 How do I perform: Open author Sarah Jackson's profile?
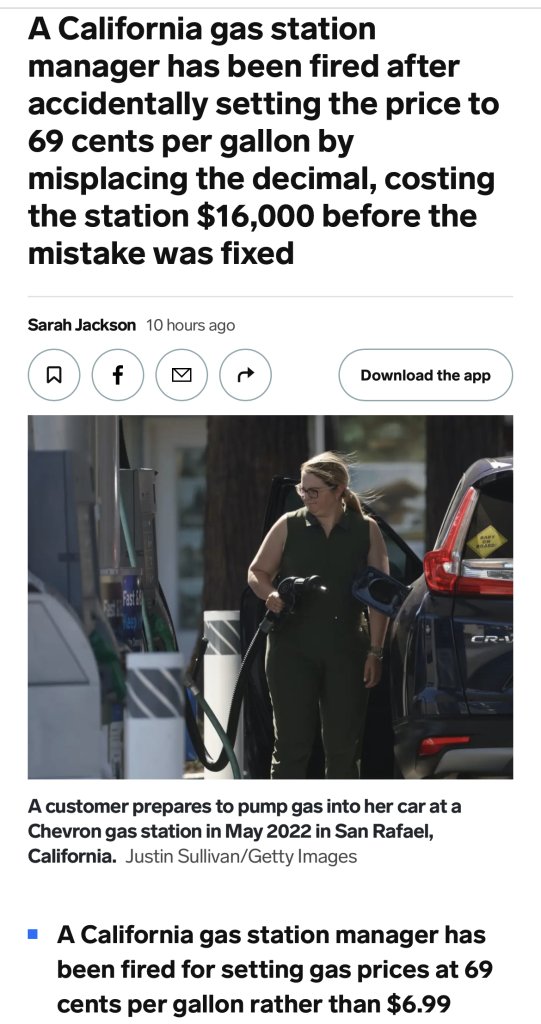82,325
